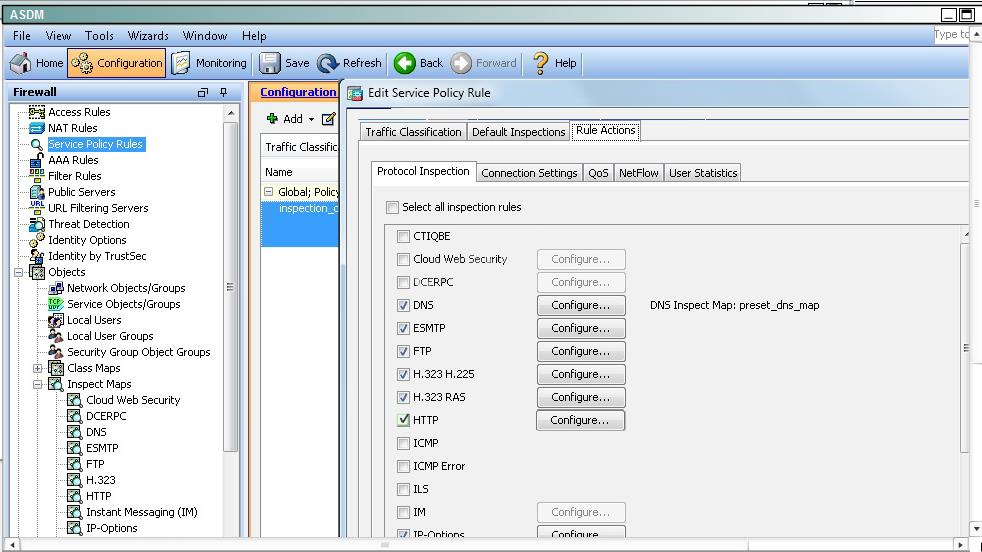Viewport: 982px width, 552px height.
Task: Uncheck FTP inspection
Action: (x=403, y=352)
